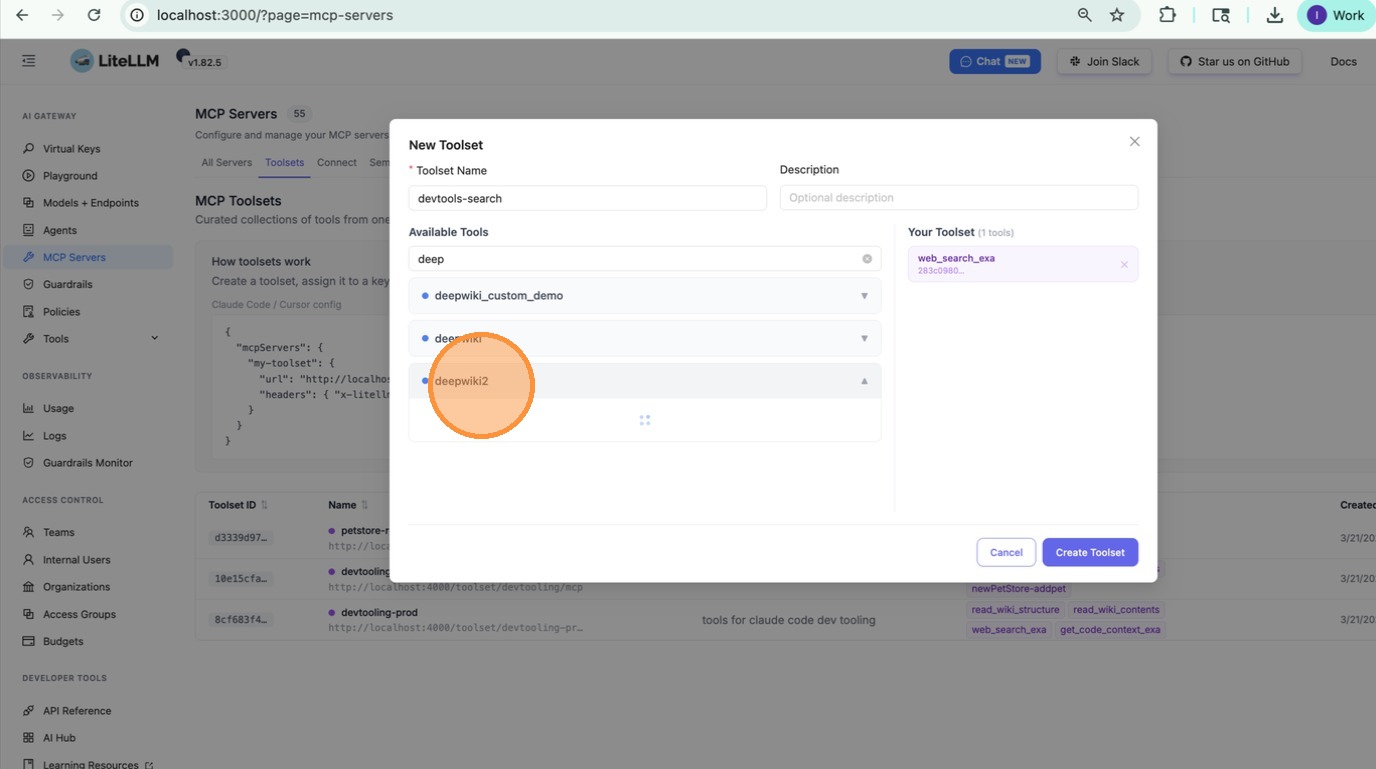
Task: Click the Toolset Name input field
Action: pyautogui.click(x=587, y=198)
